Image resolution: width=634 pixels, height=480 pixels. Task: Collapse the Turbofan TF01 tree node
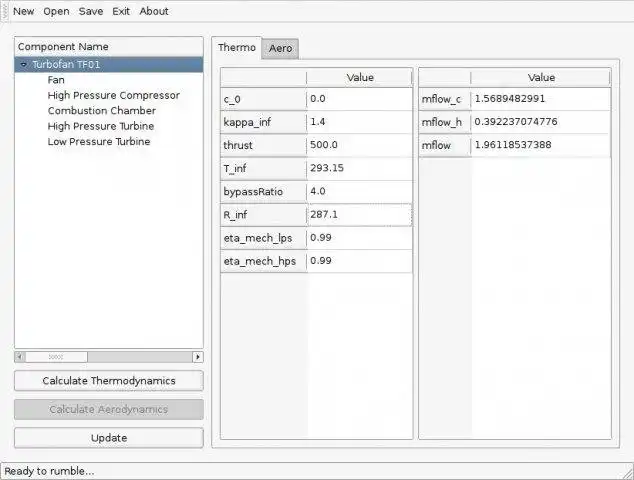point(23,65)
